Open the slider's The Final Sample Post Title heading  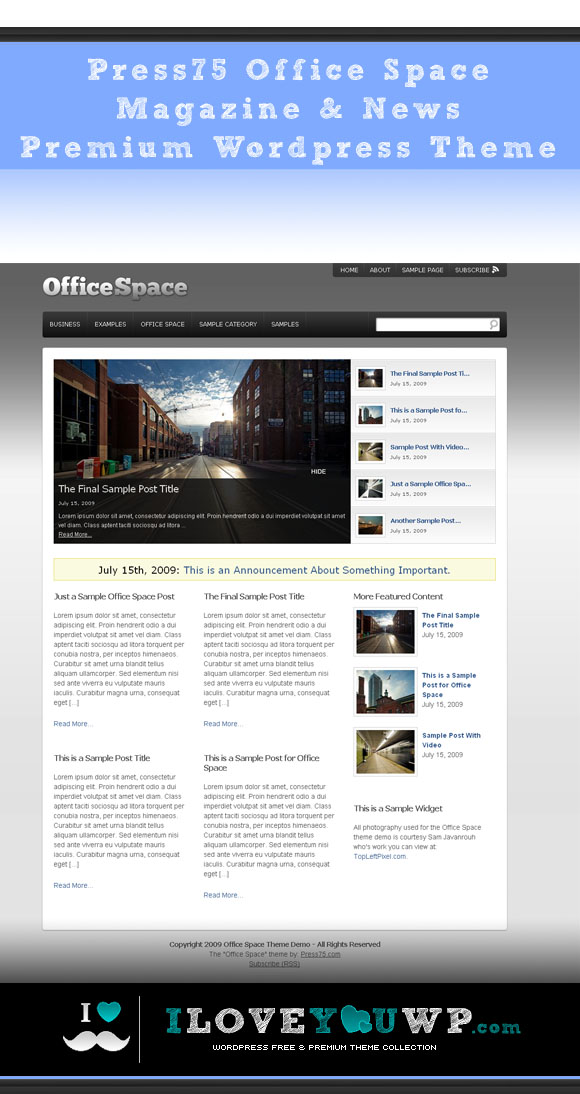point(119,489)
